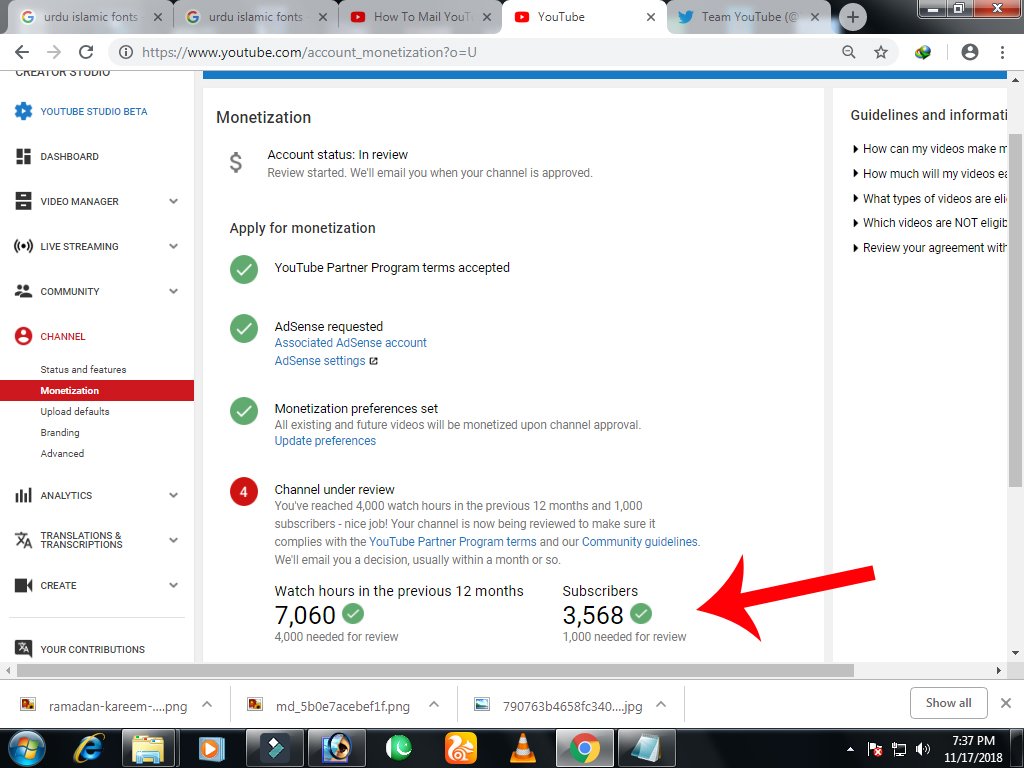Open Status and features submenu item

click(x=83, y=370)
